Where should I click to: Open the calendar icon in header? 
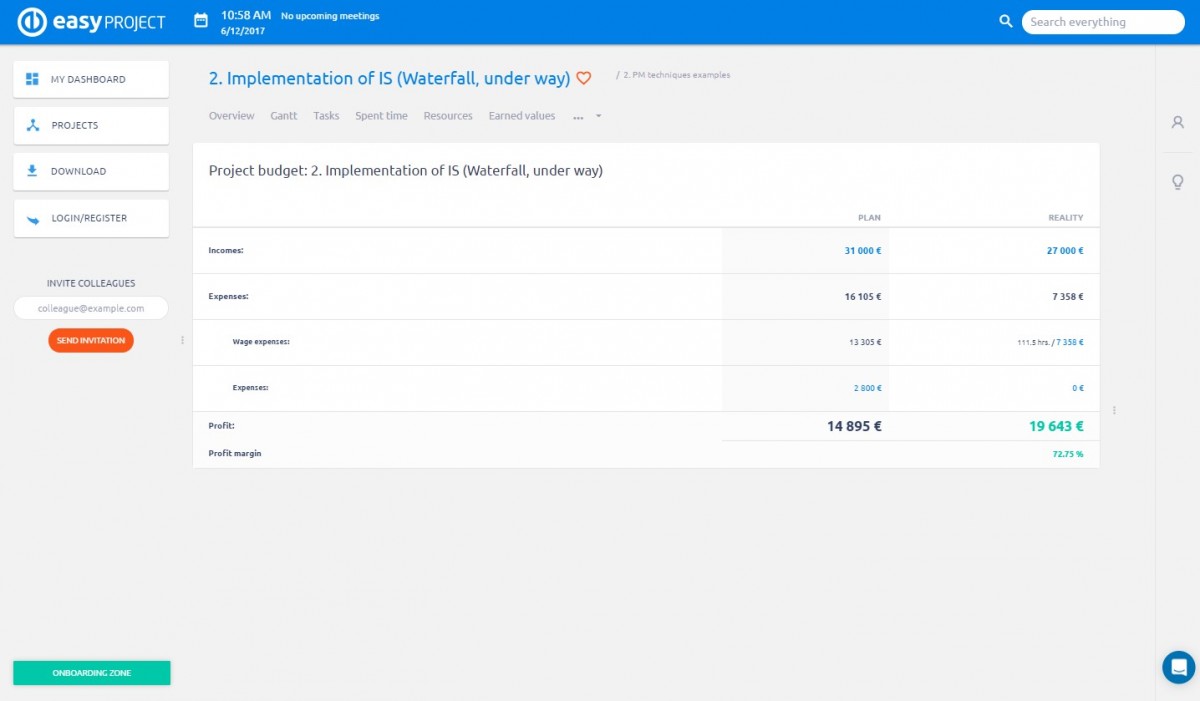(x=201, y=21)
